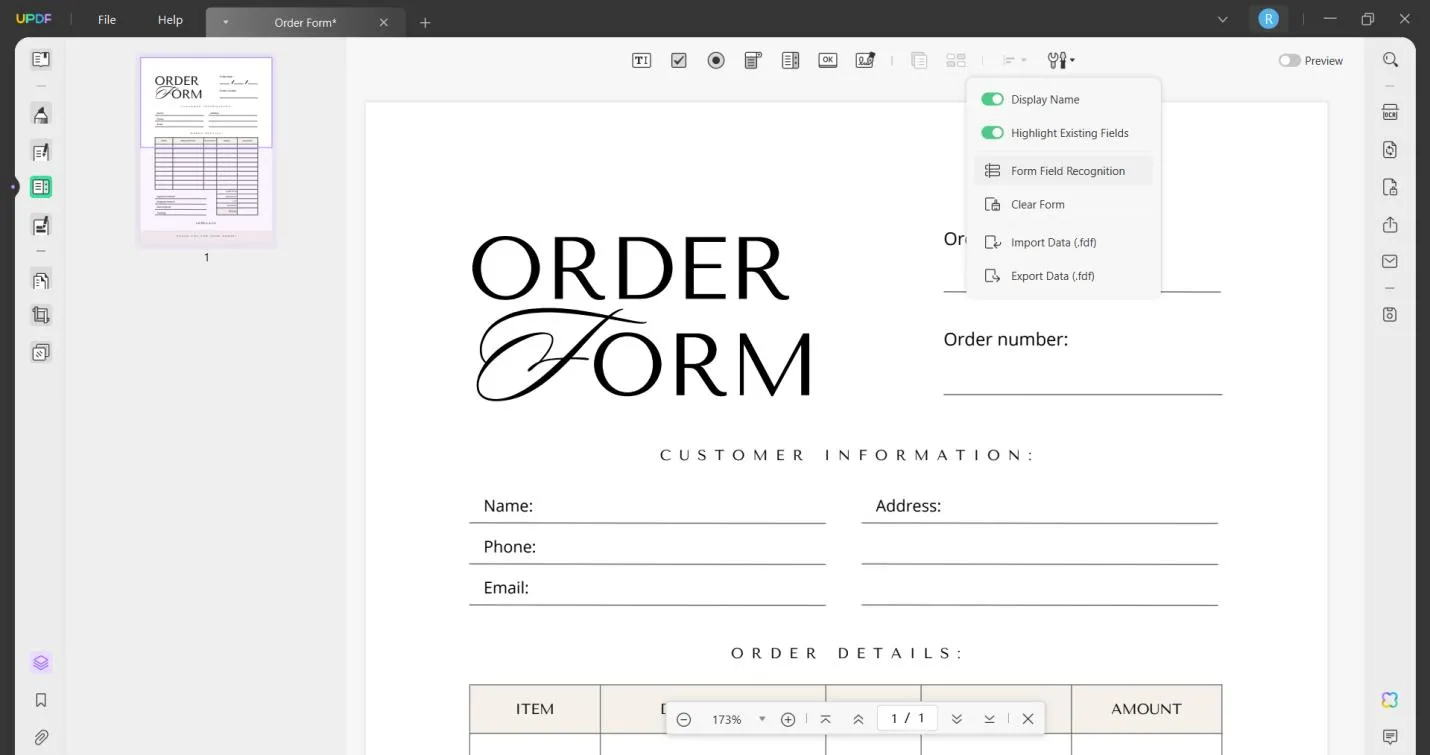Zoom in with the plus button
Viewport: 1430px width, 755px height.
pyautogui.click(x=788, y=719)
